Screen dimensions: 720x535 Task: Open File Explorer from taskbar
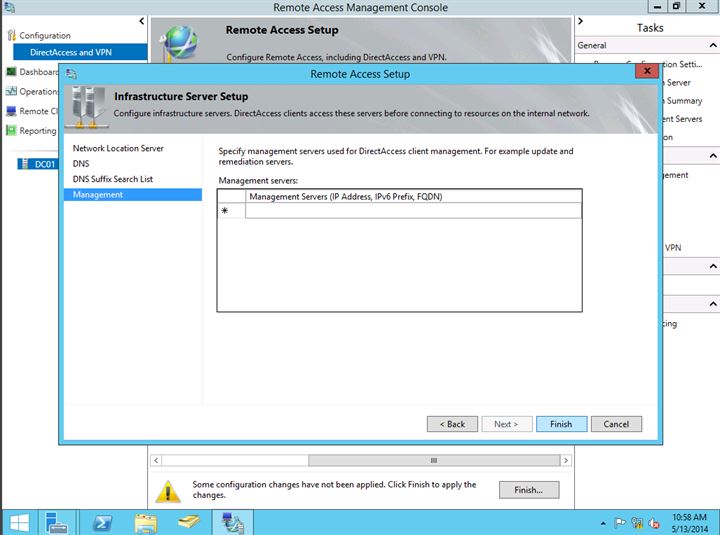[x=146, y=523]
